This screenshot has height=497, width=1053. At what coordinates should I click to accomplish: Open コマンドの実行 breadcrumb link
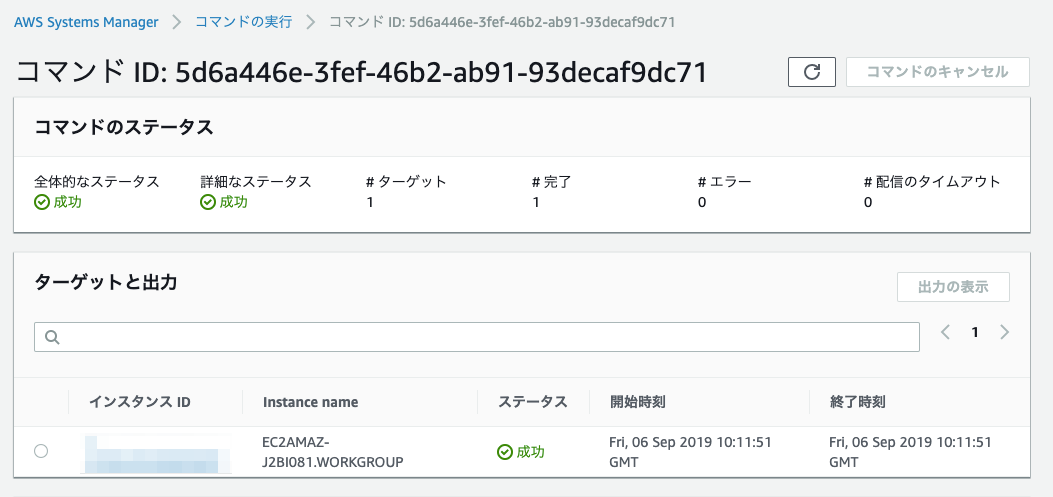pyautogui.click(x=243, y=21)
